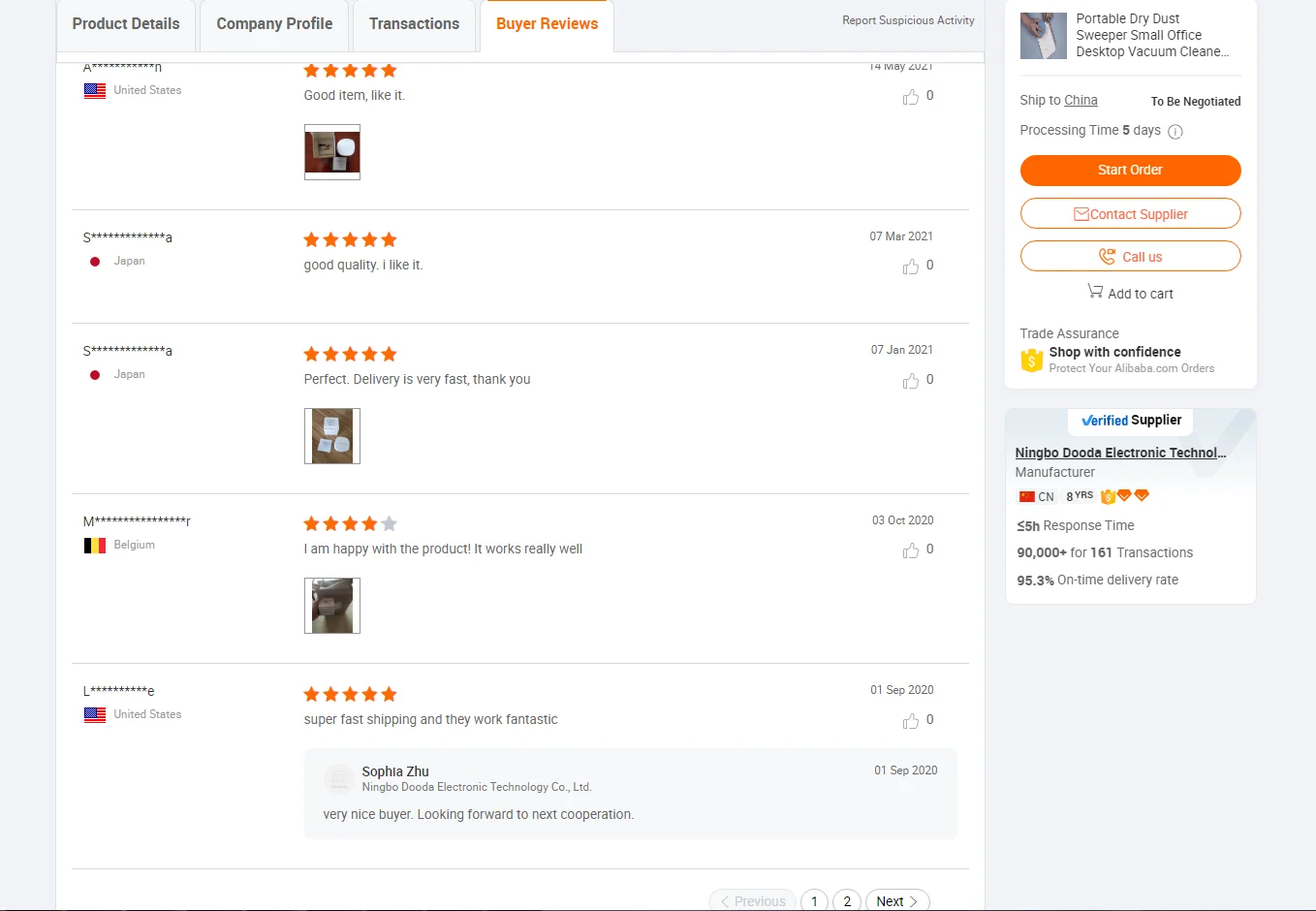The width and height of the screenshot is (1316, 911).
Task: Go to review page 1
Action: [814, 901]
